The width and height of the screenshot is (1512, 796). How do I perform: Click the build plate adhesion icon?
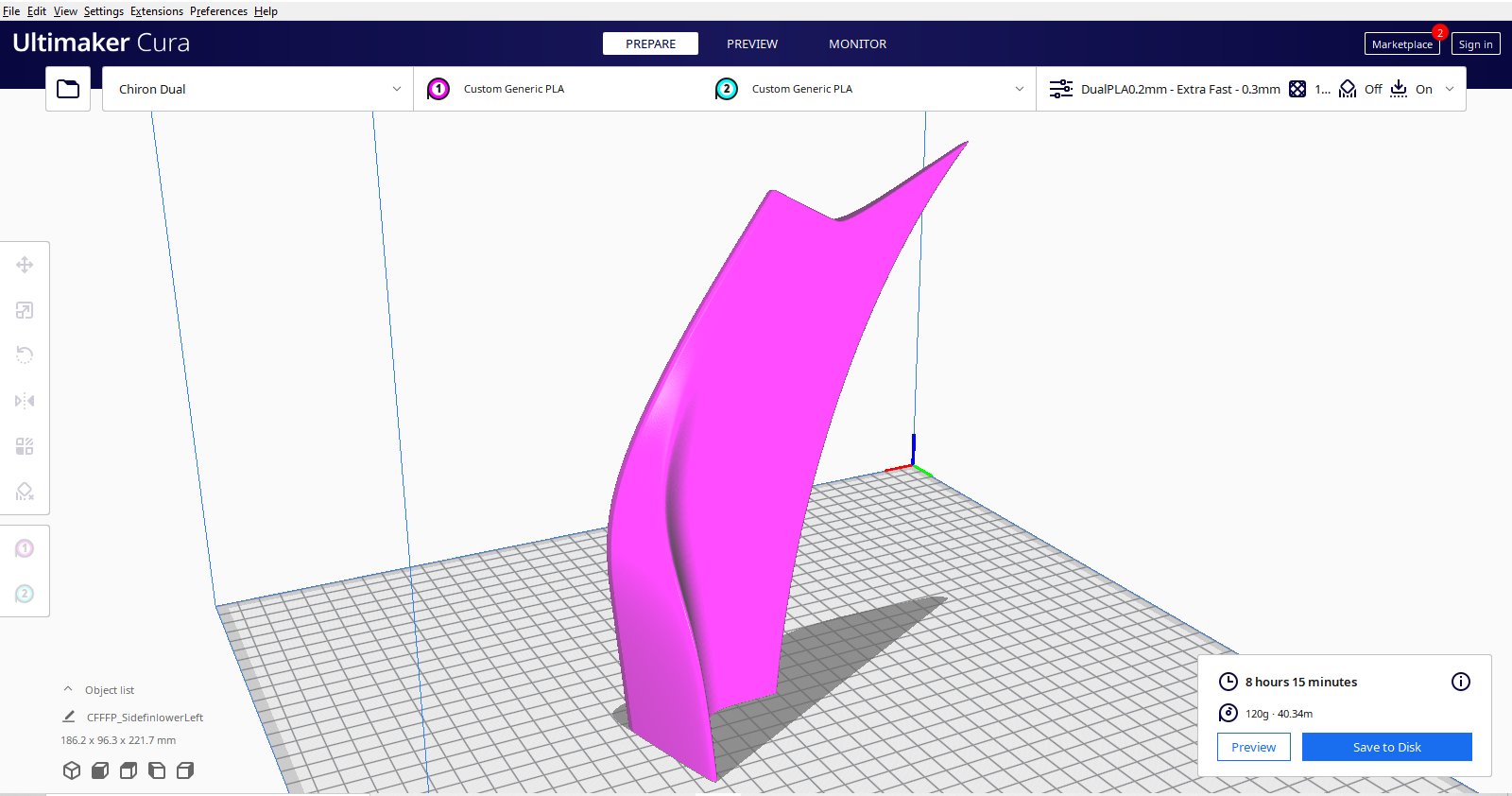click(x=1399, y=89)
